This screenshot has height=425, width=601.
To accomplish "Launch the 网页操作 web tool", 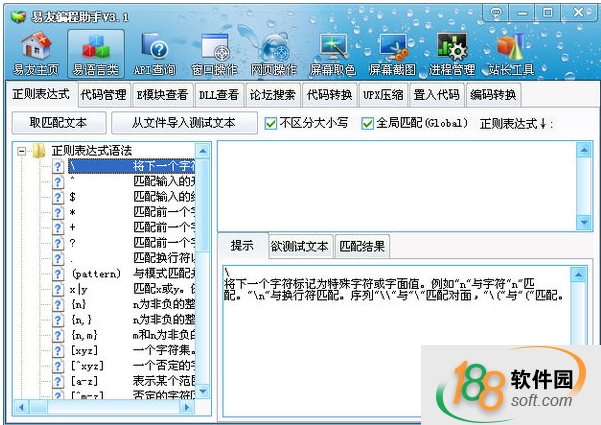I will 273,54.
